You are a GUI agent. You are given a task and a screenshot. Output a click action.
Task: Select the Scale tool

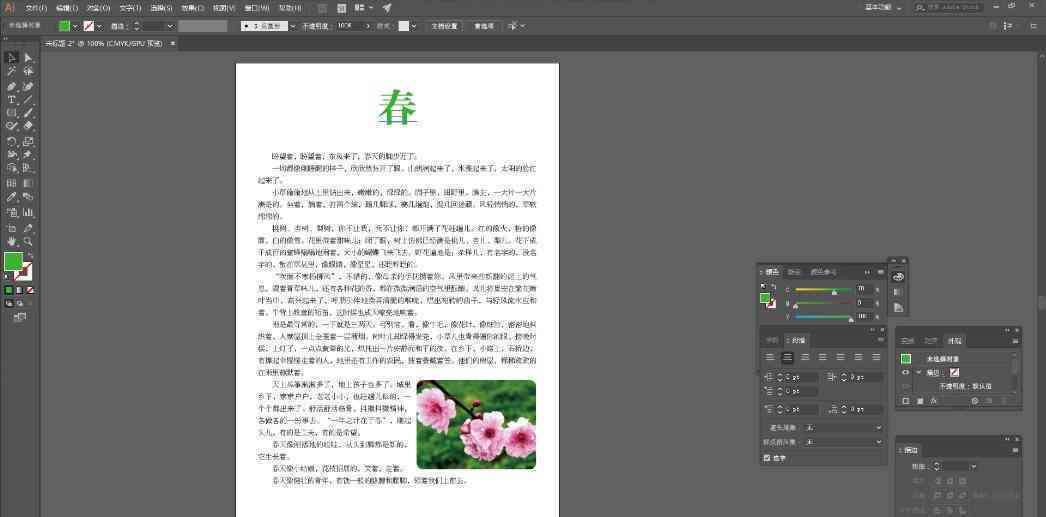28,141
